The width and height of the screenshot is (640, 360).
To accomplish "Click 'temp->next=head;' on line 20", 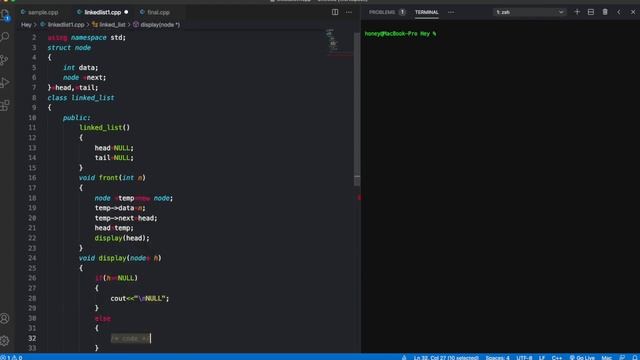I will [126, 218].
